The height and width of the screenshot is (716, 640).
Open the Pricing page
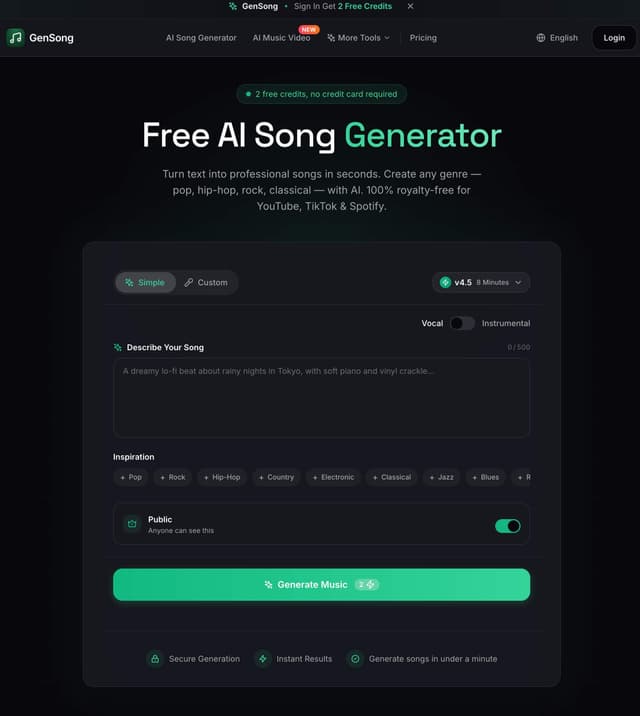pyautogui.click(x=423, y=38)
